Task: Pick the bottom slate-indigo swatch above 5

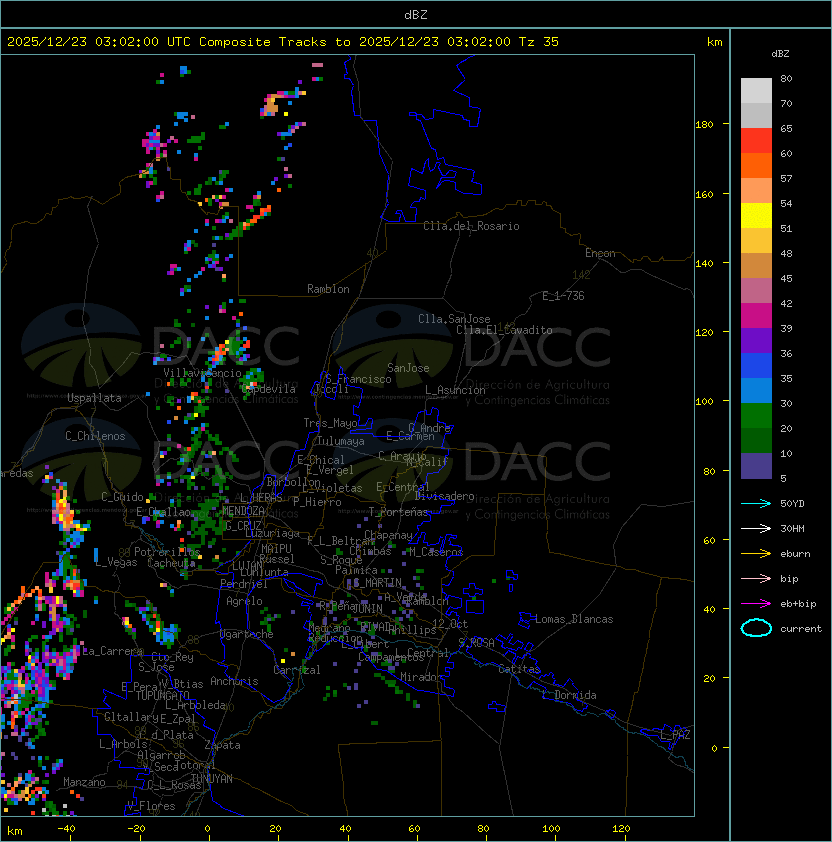Action: tap(756, 466)
